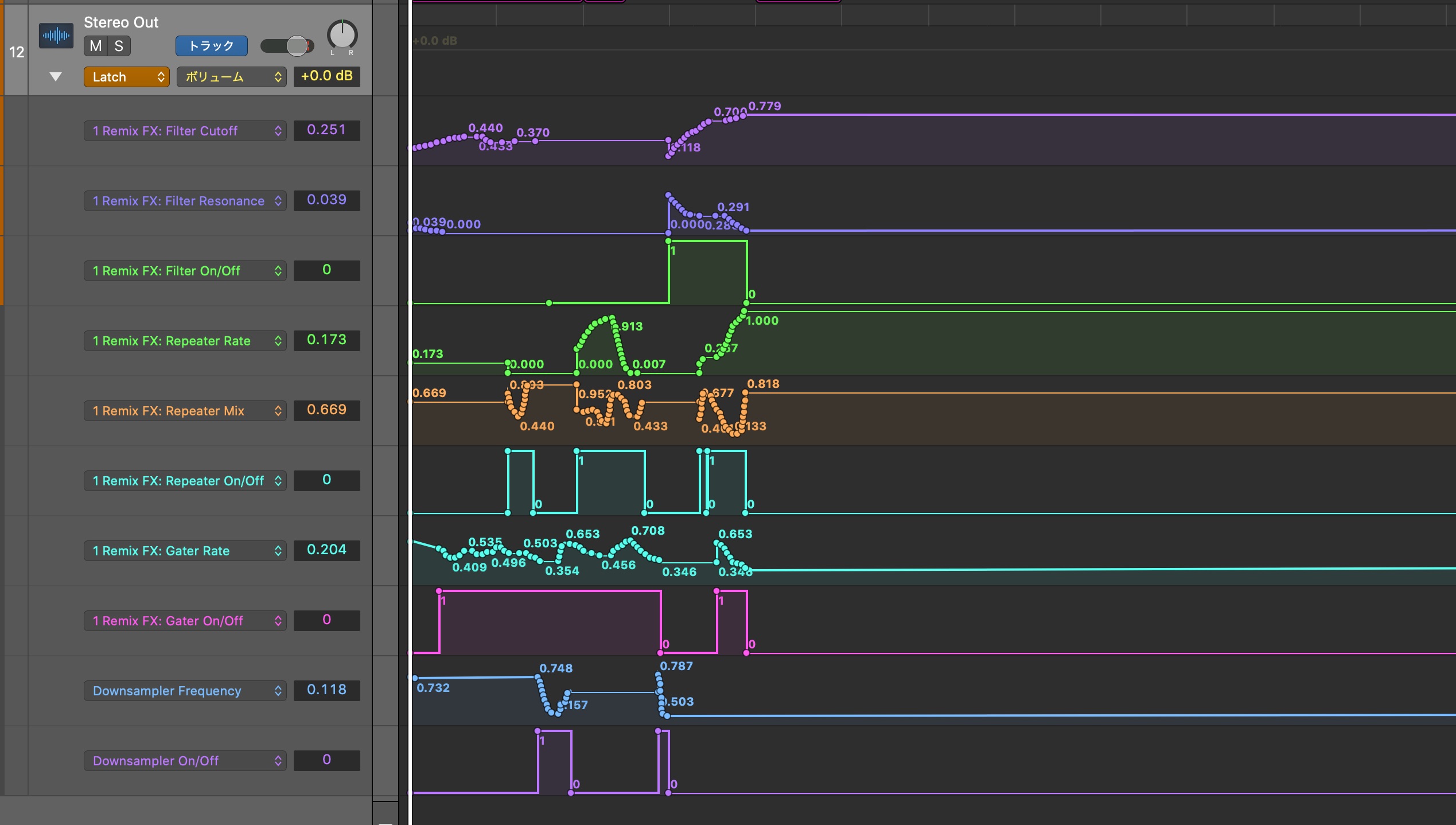
Task: Open the Remix FX: Filter Resonance parameter menu
Action: click(x=185, y=201)
